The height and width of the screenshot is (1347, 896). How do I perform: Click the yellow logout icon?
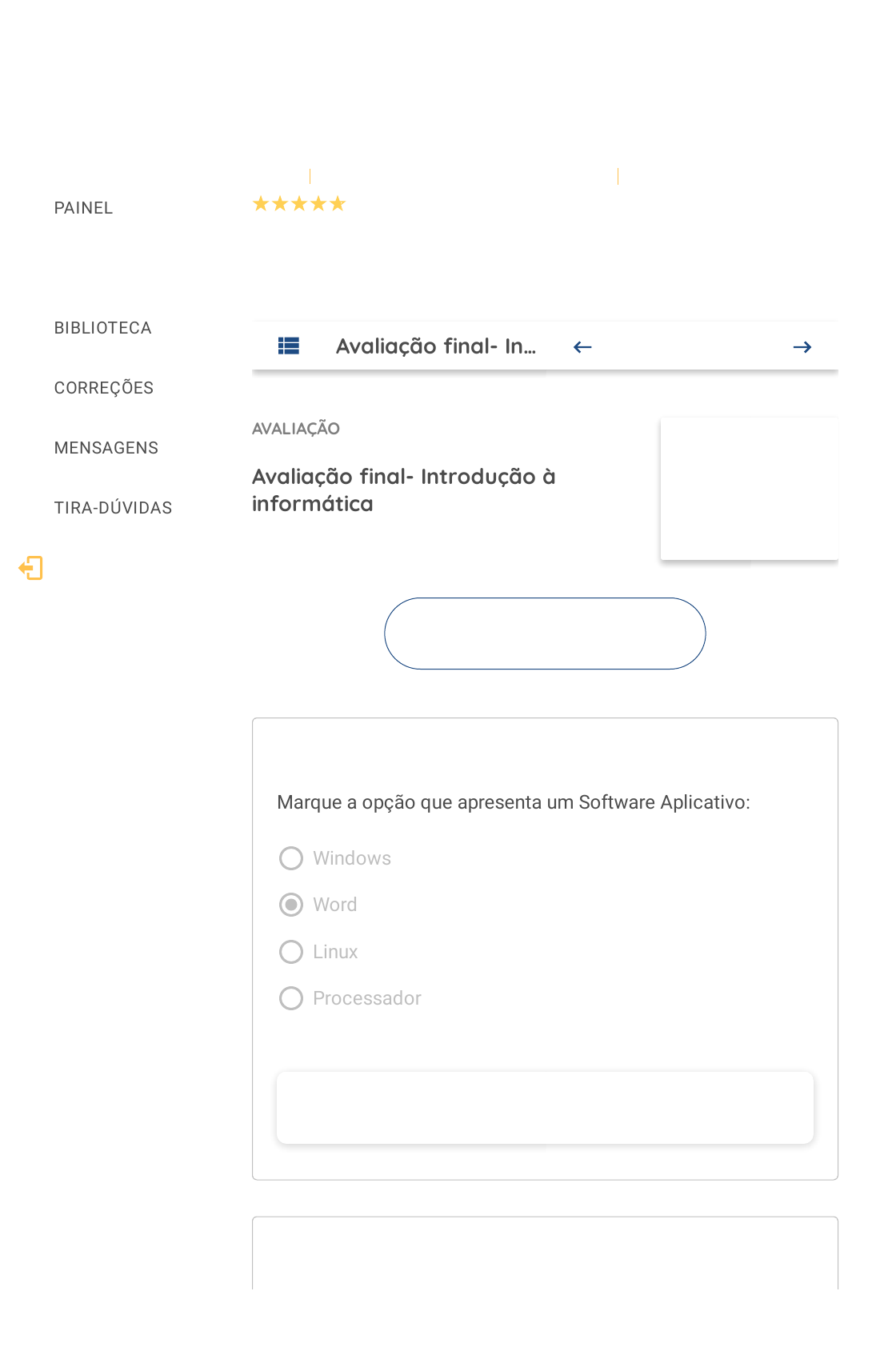(31, 568)
